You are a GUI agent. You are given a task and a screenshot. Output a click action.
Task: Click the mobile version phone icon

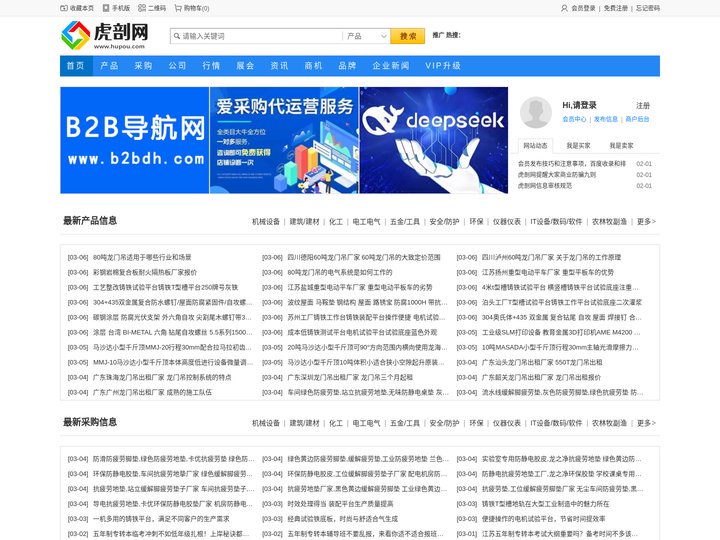pyautogui.click(x=106, y=8)
